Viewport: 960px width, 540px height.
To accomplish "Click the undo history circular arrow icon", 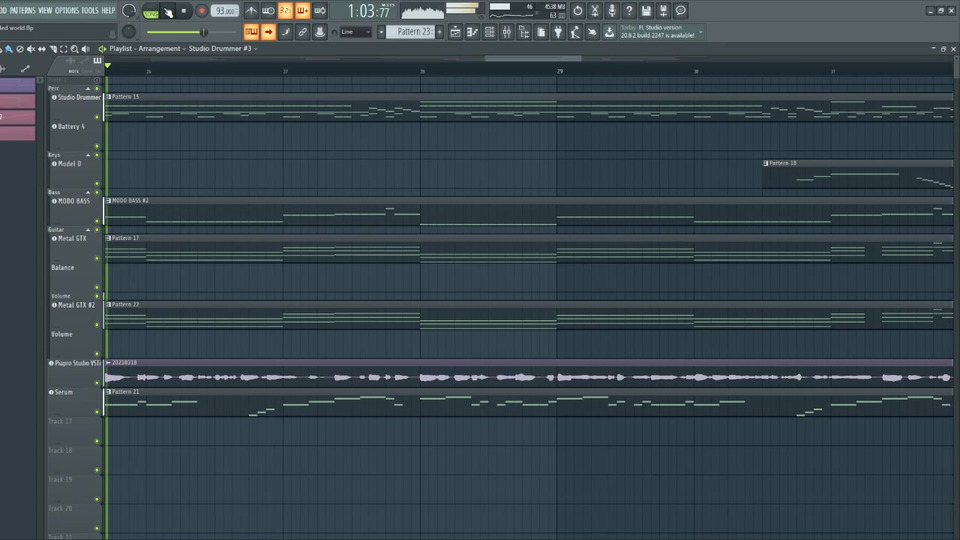I will click(577, 10).
